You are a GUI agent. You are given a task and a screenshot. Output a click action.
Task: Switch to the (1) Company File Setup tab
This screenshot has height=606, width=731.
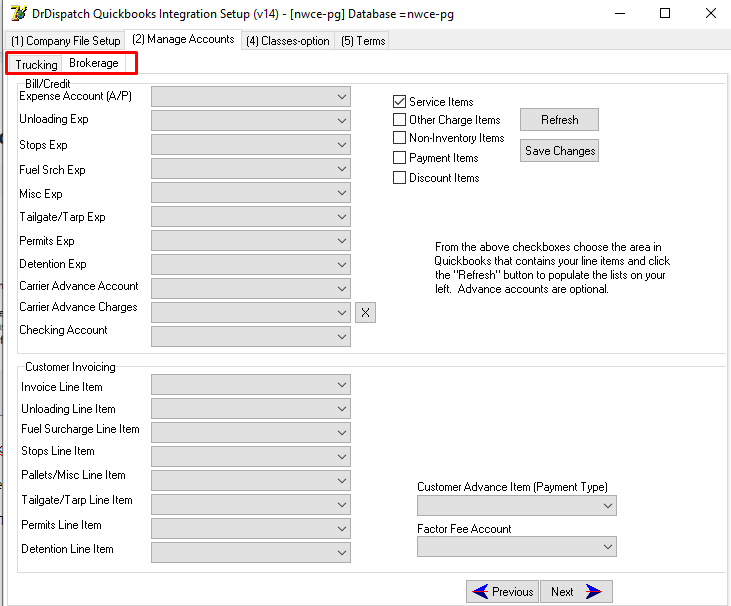click(65, 41)
